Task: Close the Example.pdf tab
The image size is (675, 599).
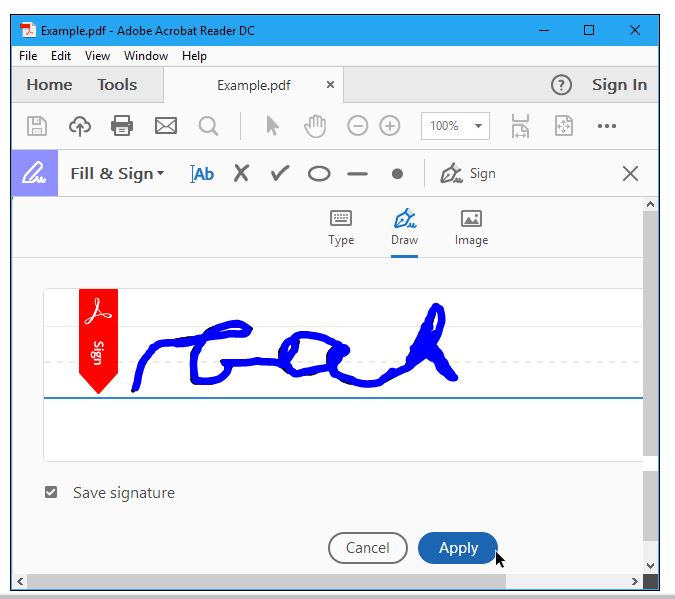Action: click(x=330, y=85)
